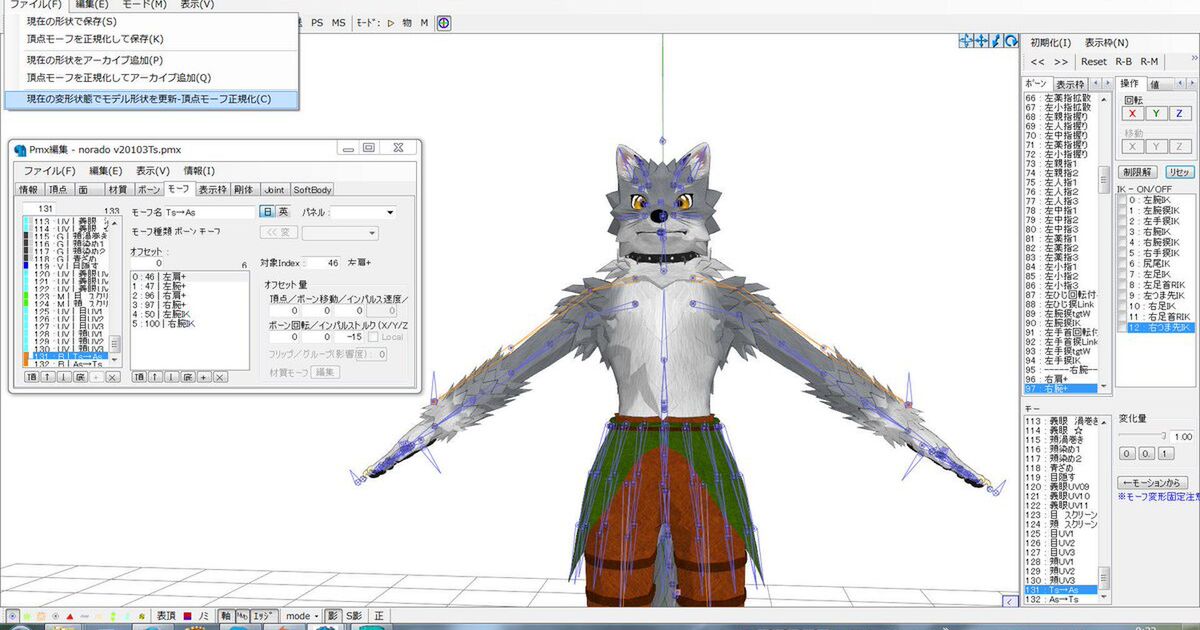Screen dimensions: 1200x630
Task: Click the play triangle icon beside モード
Action: (391, 22)
